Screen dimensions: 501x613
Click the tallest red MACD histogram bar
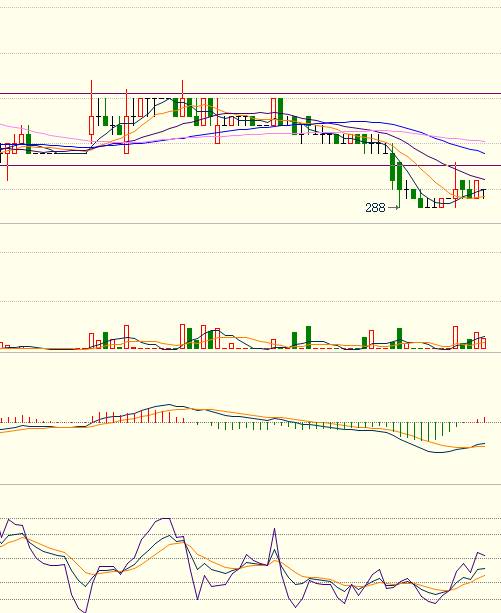(x=149, y=415)
